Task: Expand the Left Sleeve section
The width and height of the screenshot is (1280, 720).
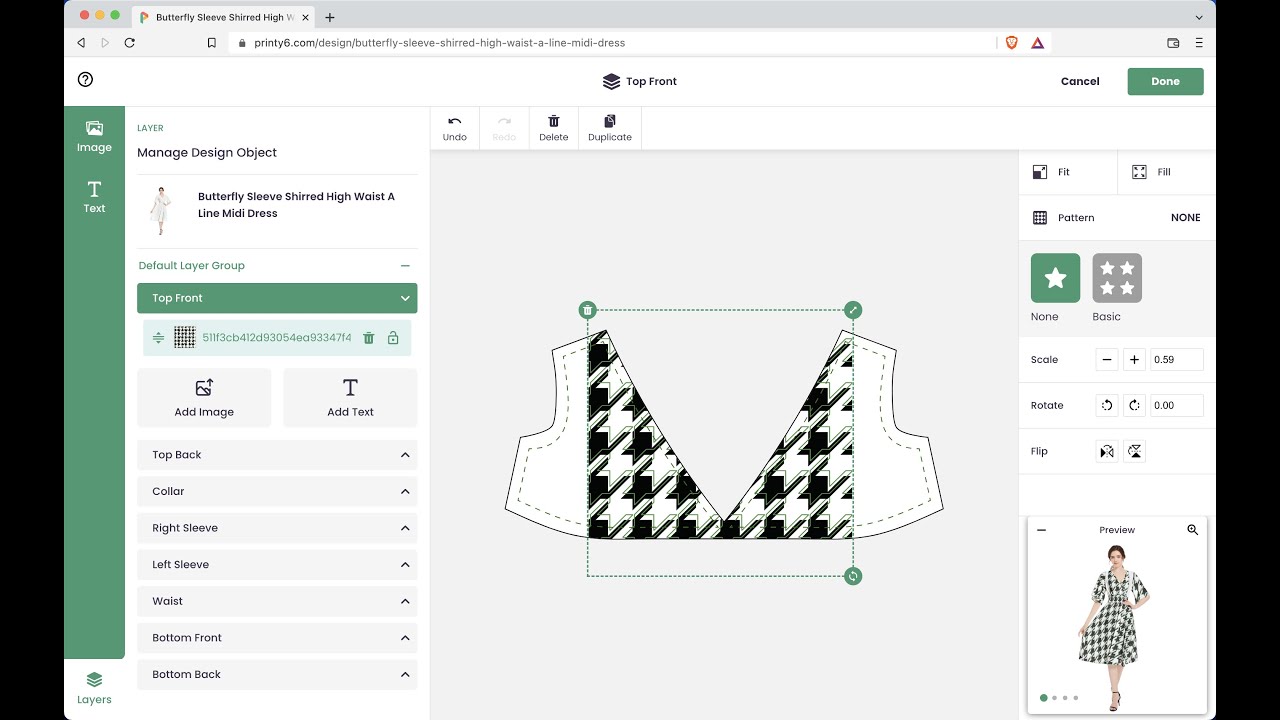Action: (277, 564)
